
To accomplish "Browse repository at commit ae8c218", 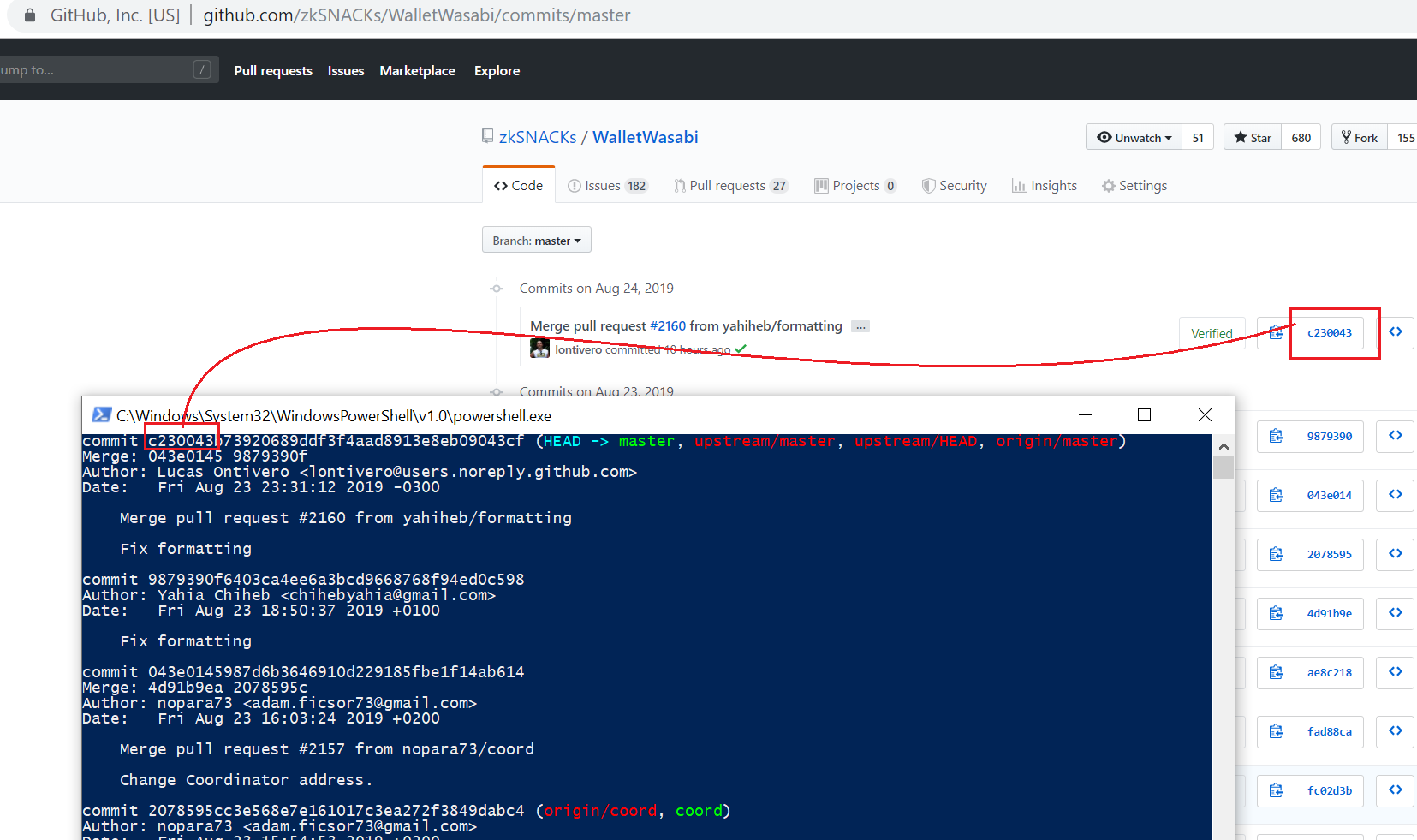I will (x=1396, y=672).
